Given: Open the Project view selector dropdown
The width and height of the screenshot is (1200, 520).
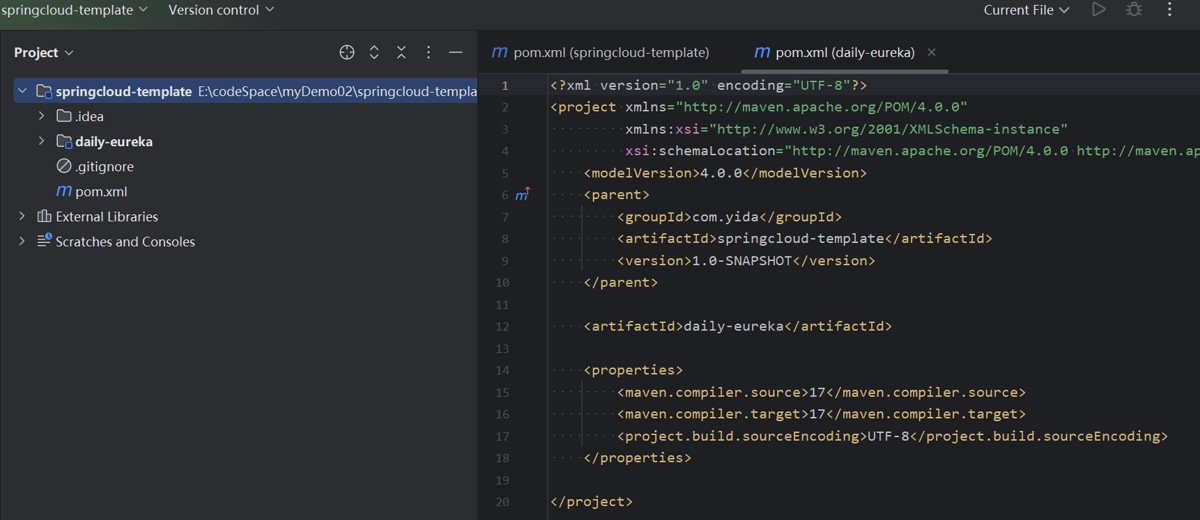Looking at the screenshot, I should 44,52.
